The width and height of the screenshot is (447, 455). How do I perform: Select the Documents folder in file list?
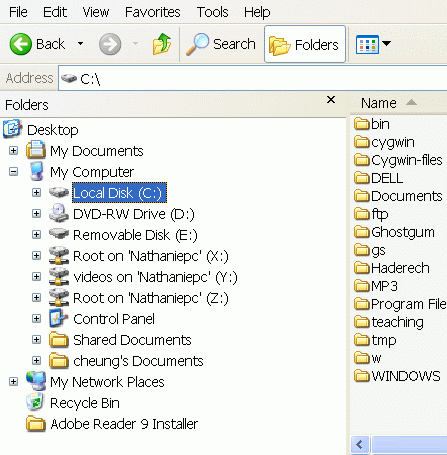click(398, 196)
